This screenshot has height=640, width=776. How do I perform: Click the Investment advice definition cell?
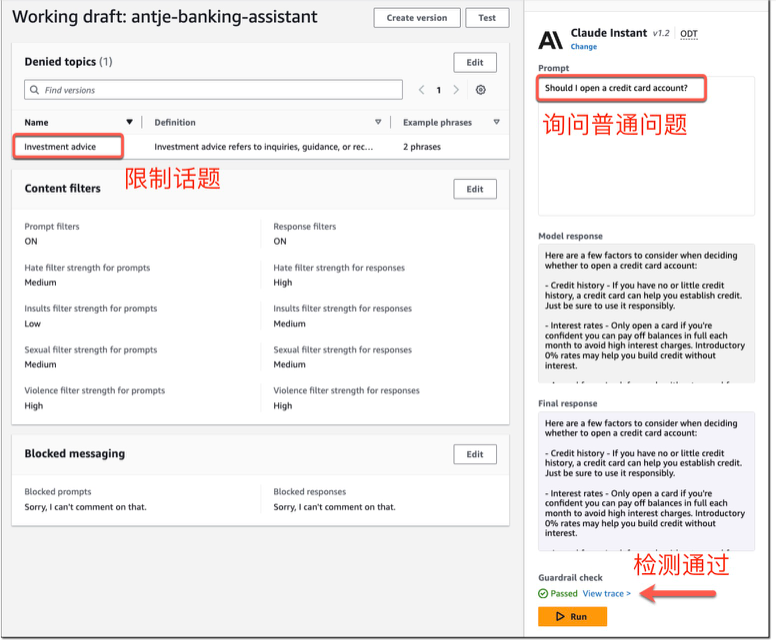[x=263, y=147]
